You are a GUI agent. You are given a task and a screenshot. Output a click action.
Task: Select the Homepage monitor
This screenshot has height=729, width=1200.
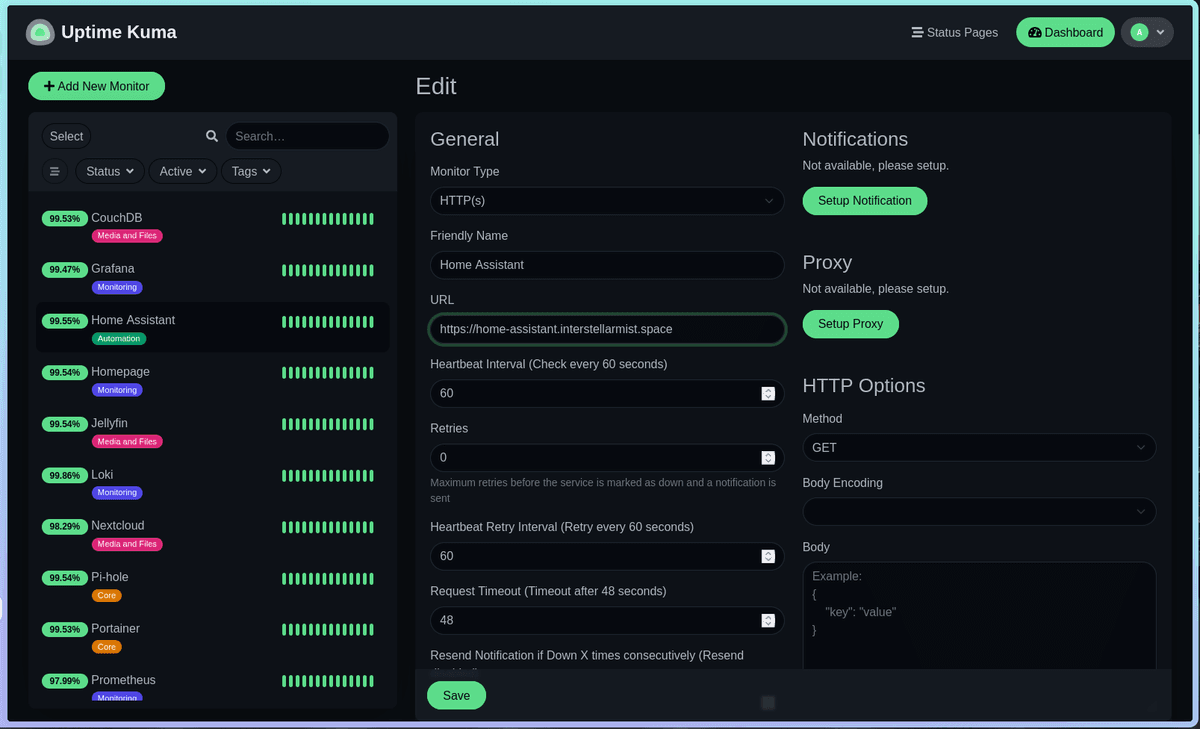pos(212,379)
